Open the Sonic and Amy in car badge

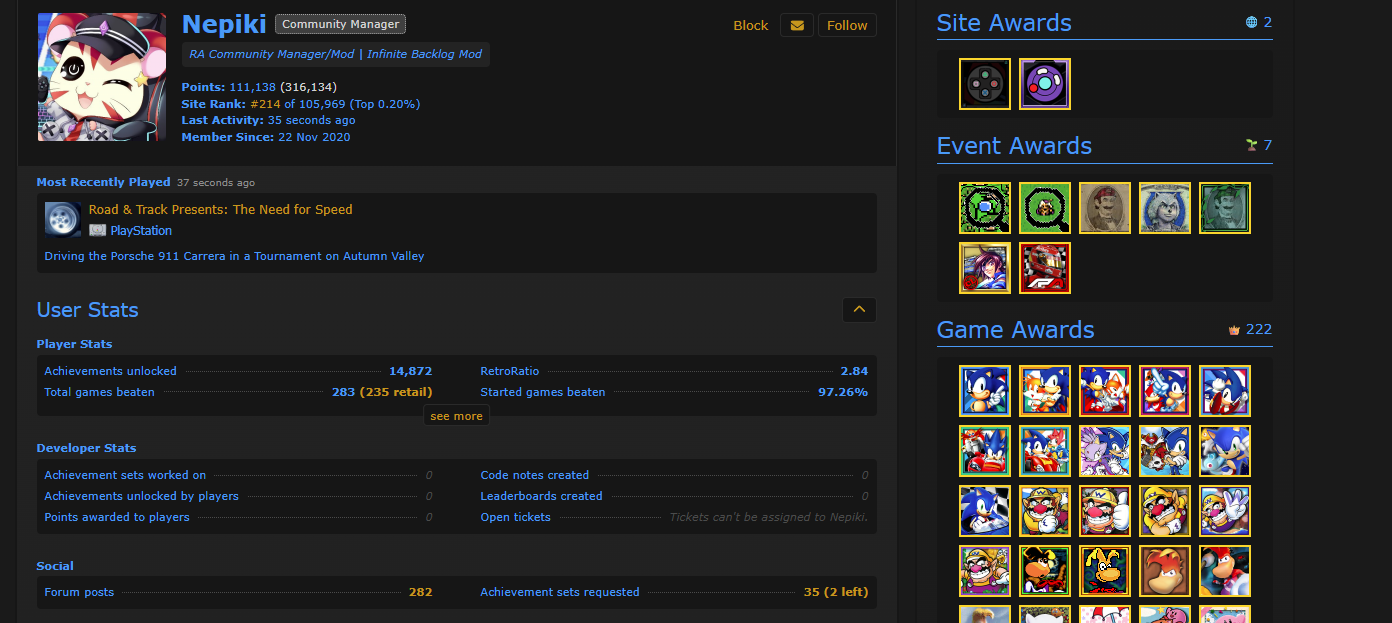click(x=1045, y=451)
